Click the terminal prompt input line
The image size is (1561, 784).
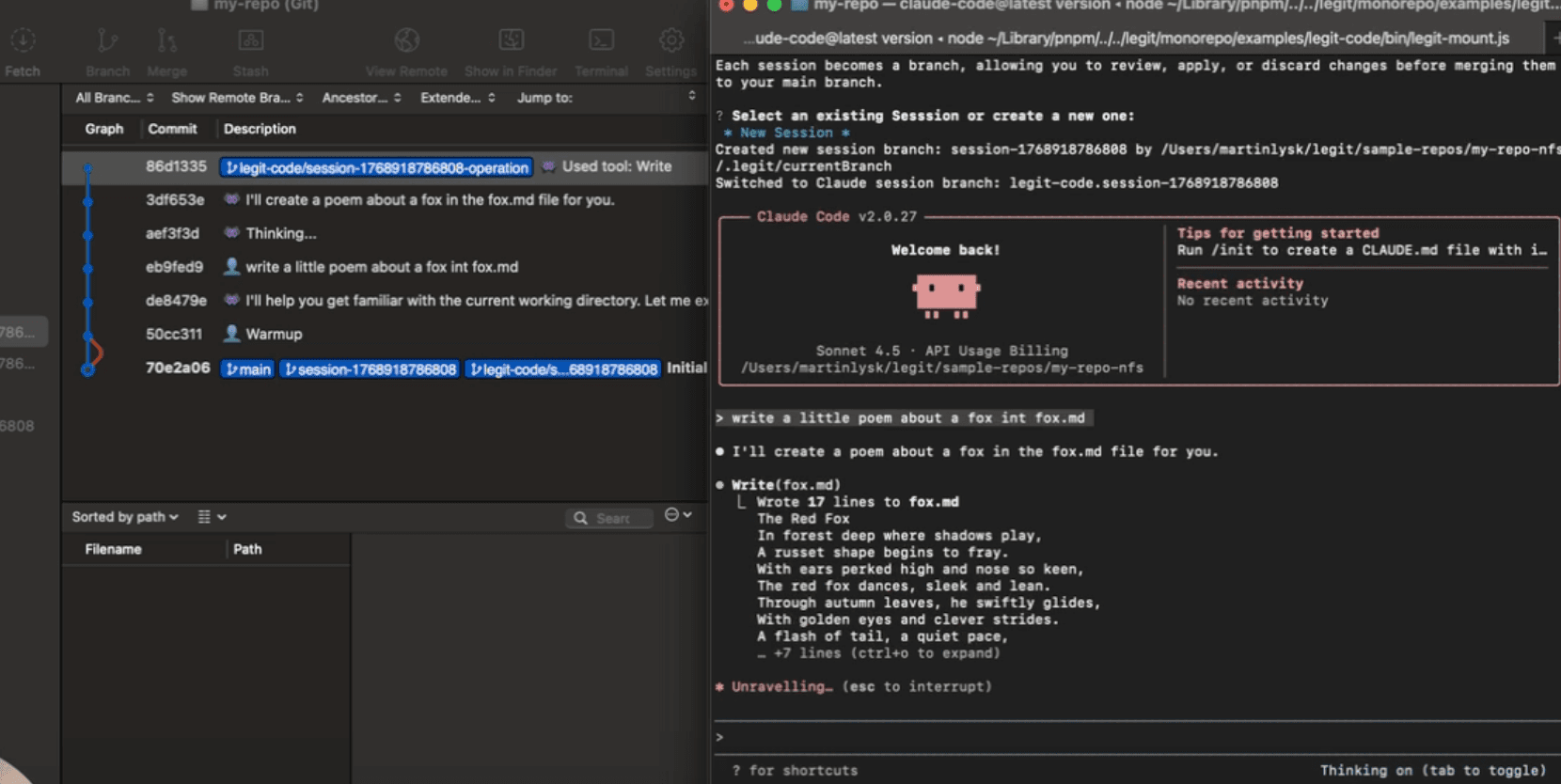click(x=1136, y=737)
